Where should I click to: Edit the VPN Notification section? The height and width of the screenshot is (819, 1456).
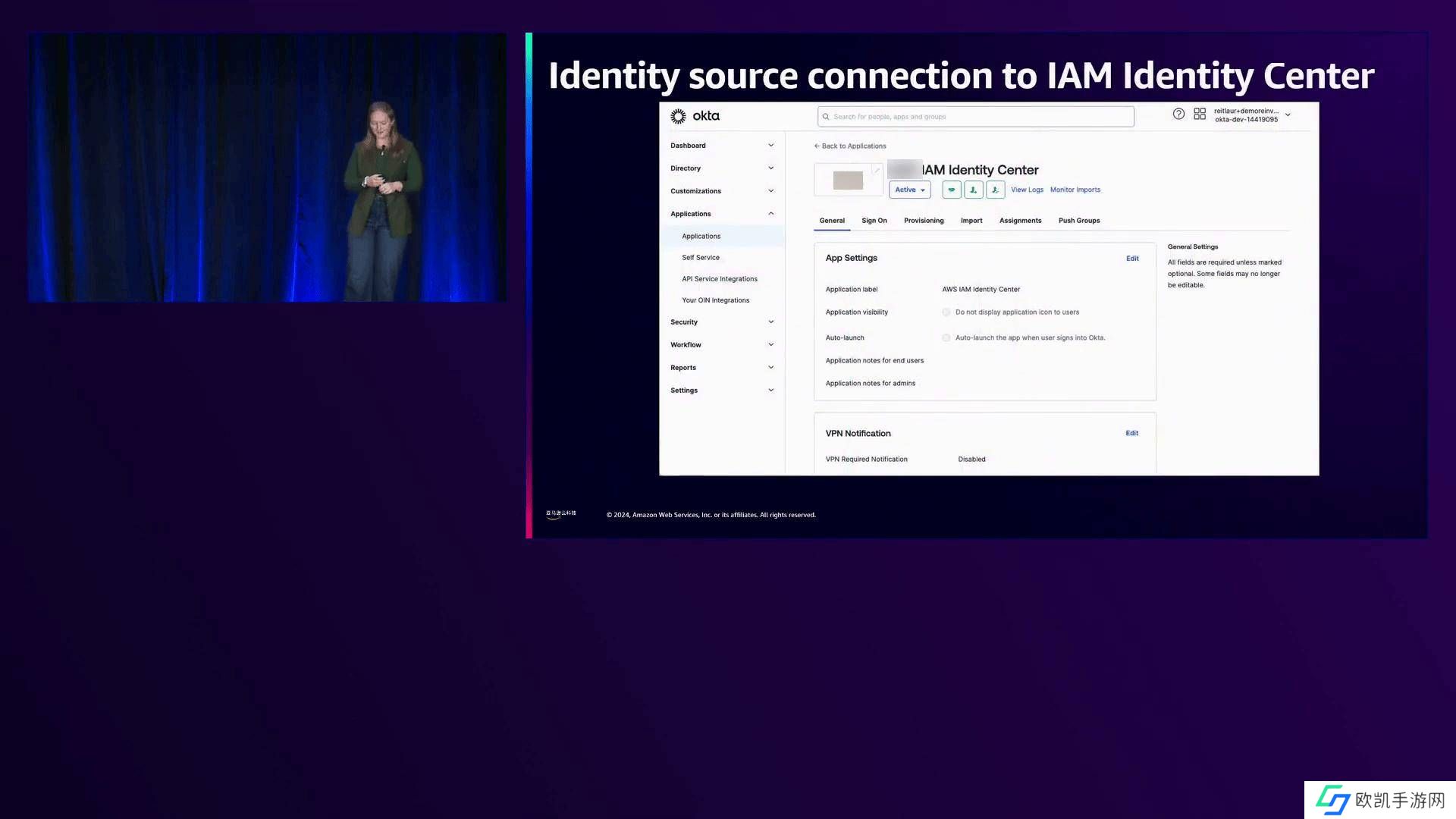(1131, 433)
